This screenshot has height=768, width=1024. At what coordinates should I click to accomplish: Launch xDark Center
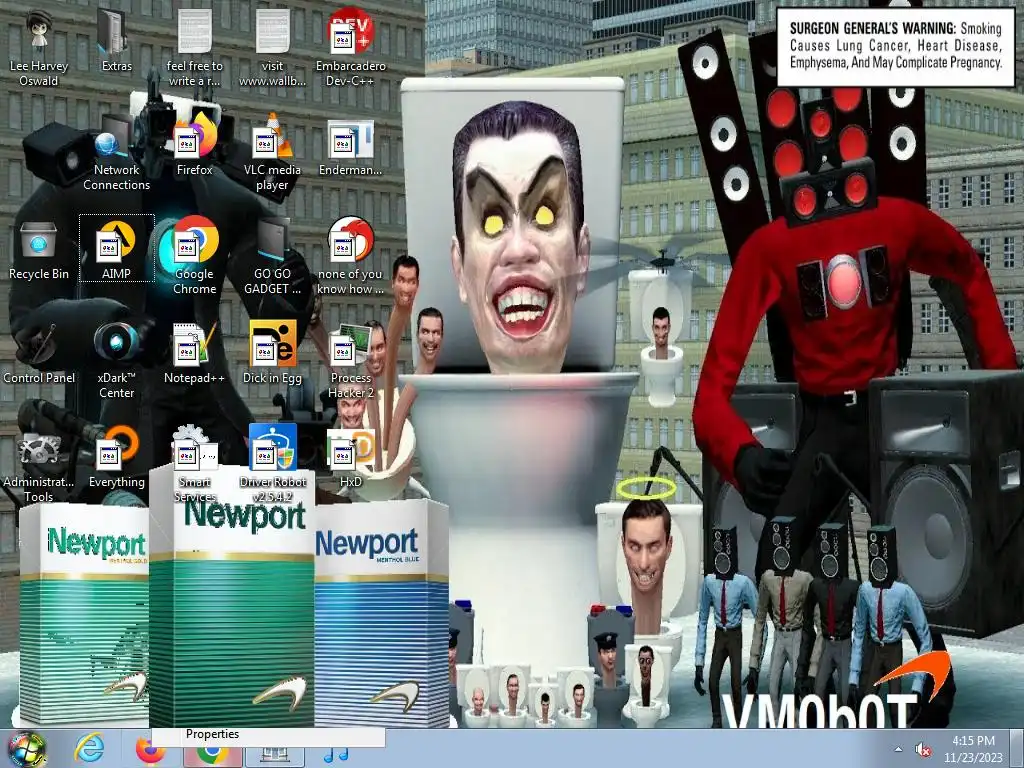(x=116, y=359)
